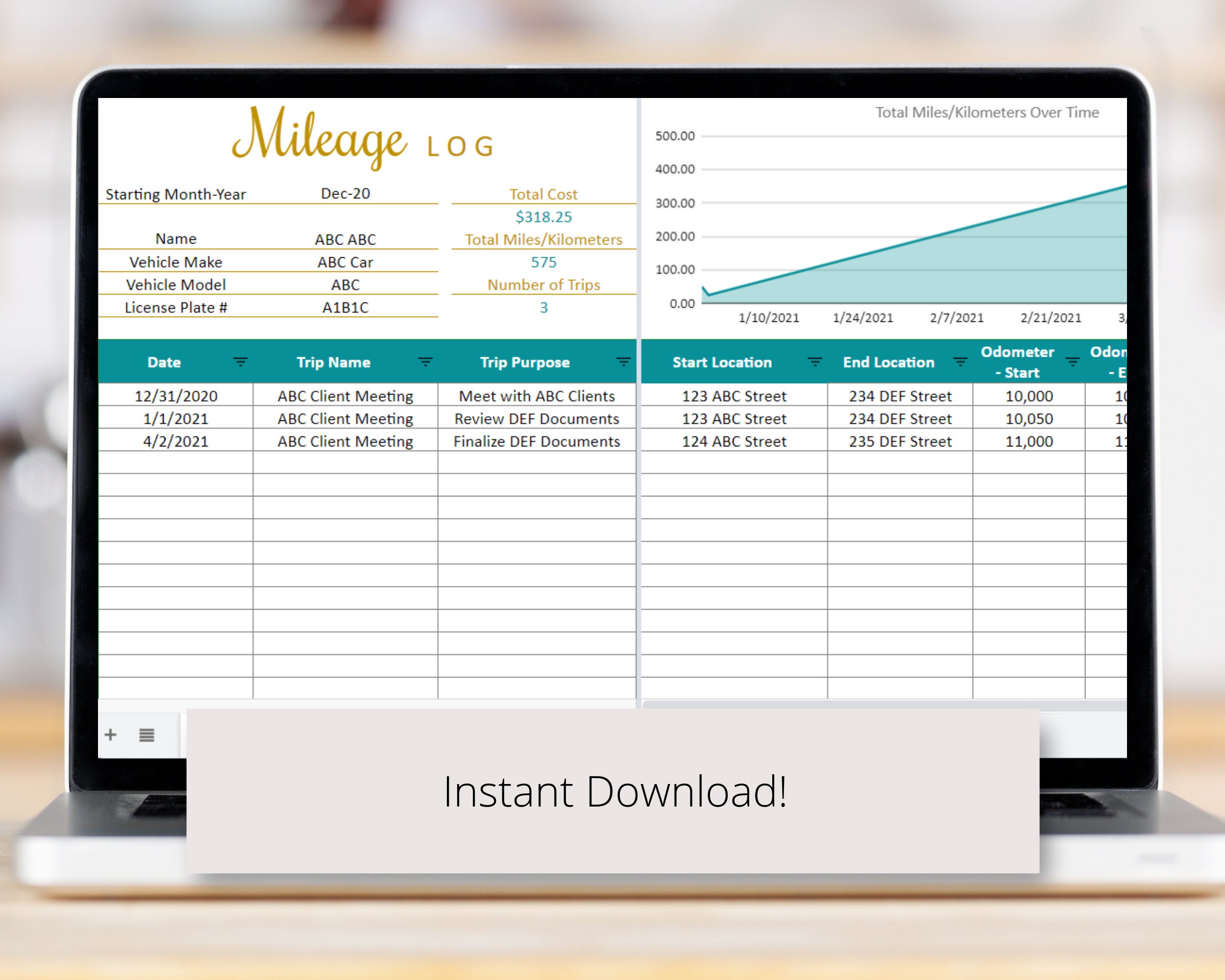Add a new sheet with the plus icon
Image resolution: width=1225 pixels, height=980 pixels.
[111, 735]
